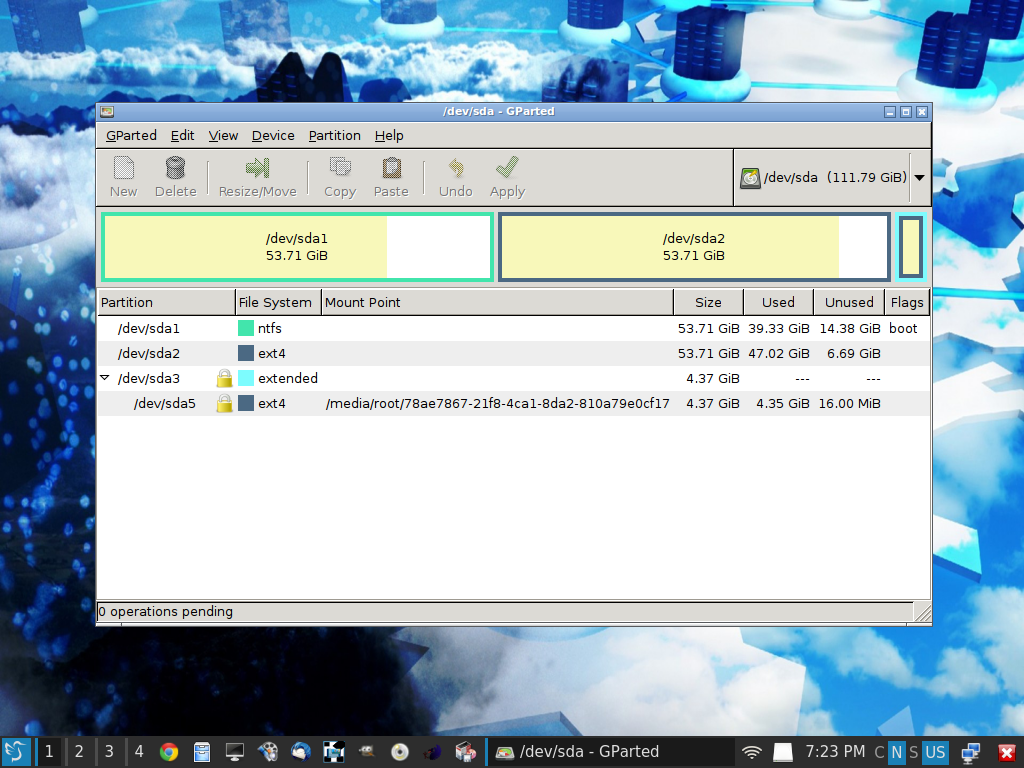
Task: Click the Flags column header
Action: coord(907,302)
